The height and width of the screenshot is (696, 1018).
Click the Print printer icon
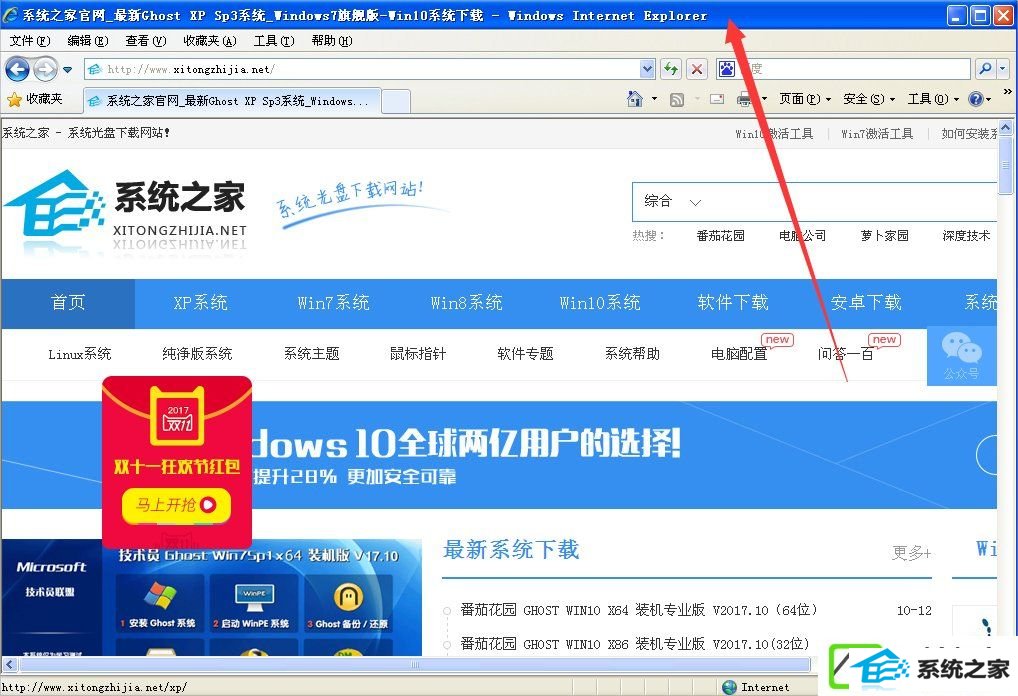point(744,99)
